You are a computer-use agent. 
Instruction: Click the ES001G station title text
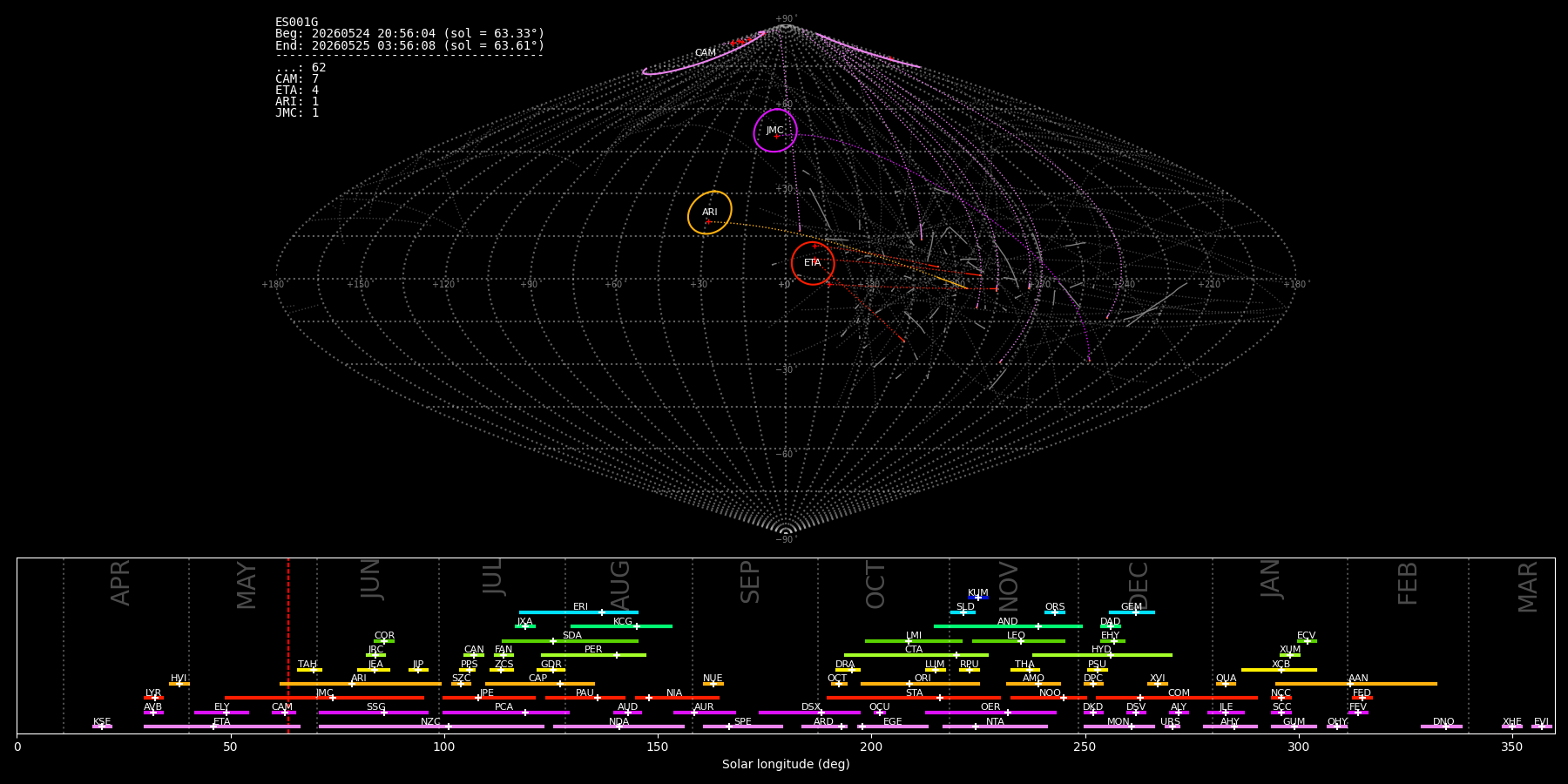tap(297, 23)
